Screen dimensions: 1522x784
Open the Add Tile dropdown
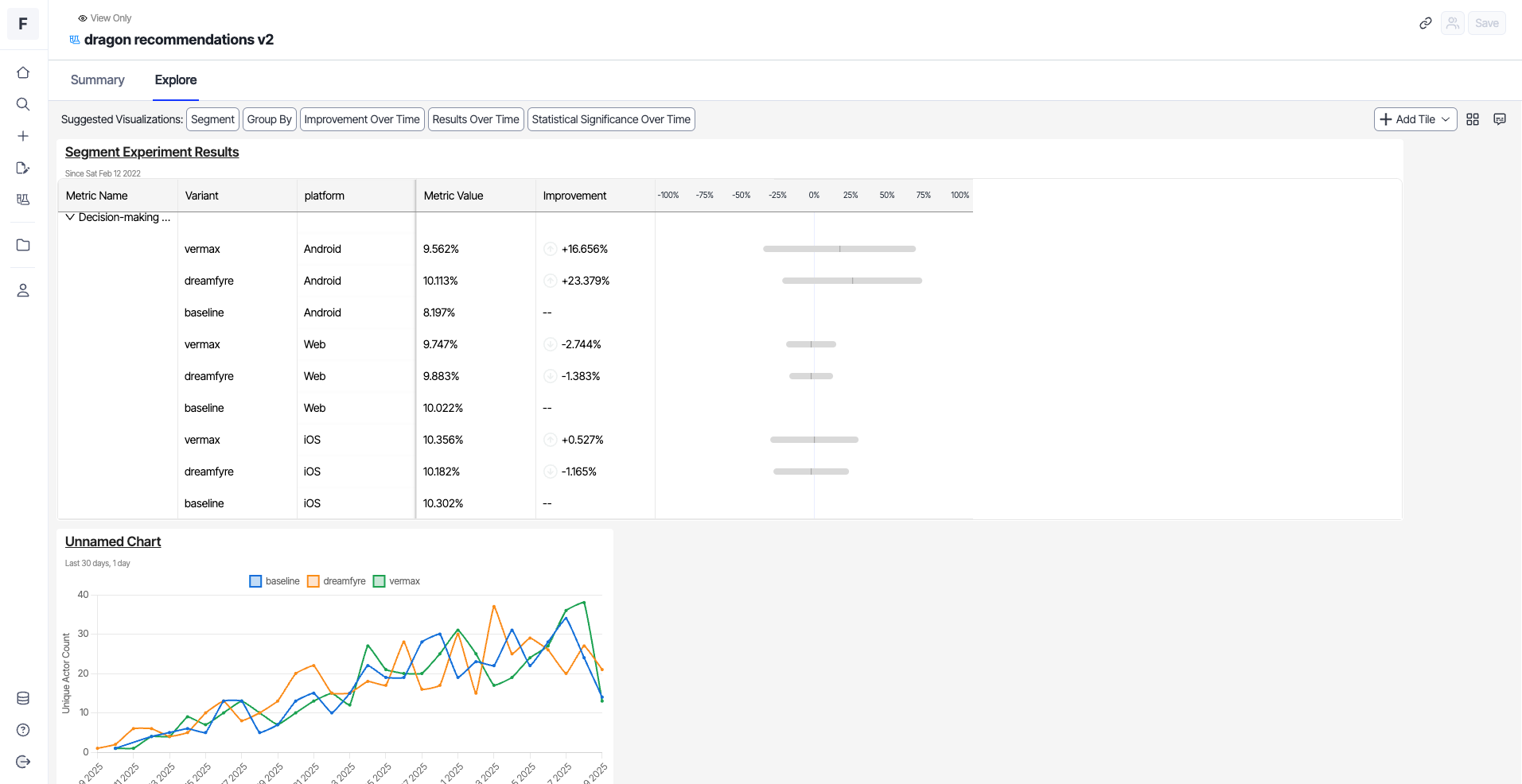[x=1415, y=119]
